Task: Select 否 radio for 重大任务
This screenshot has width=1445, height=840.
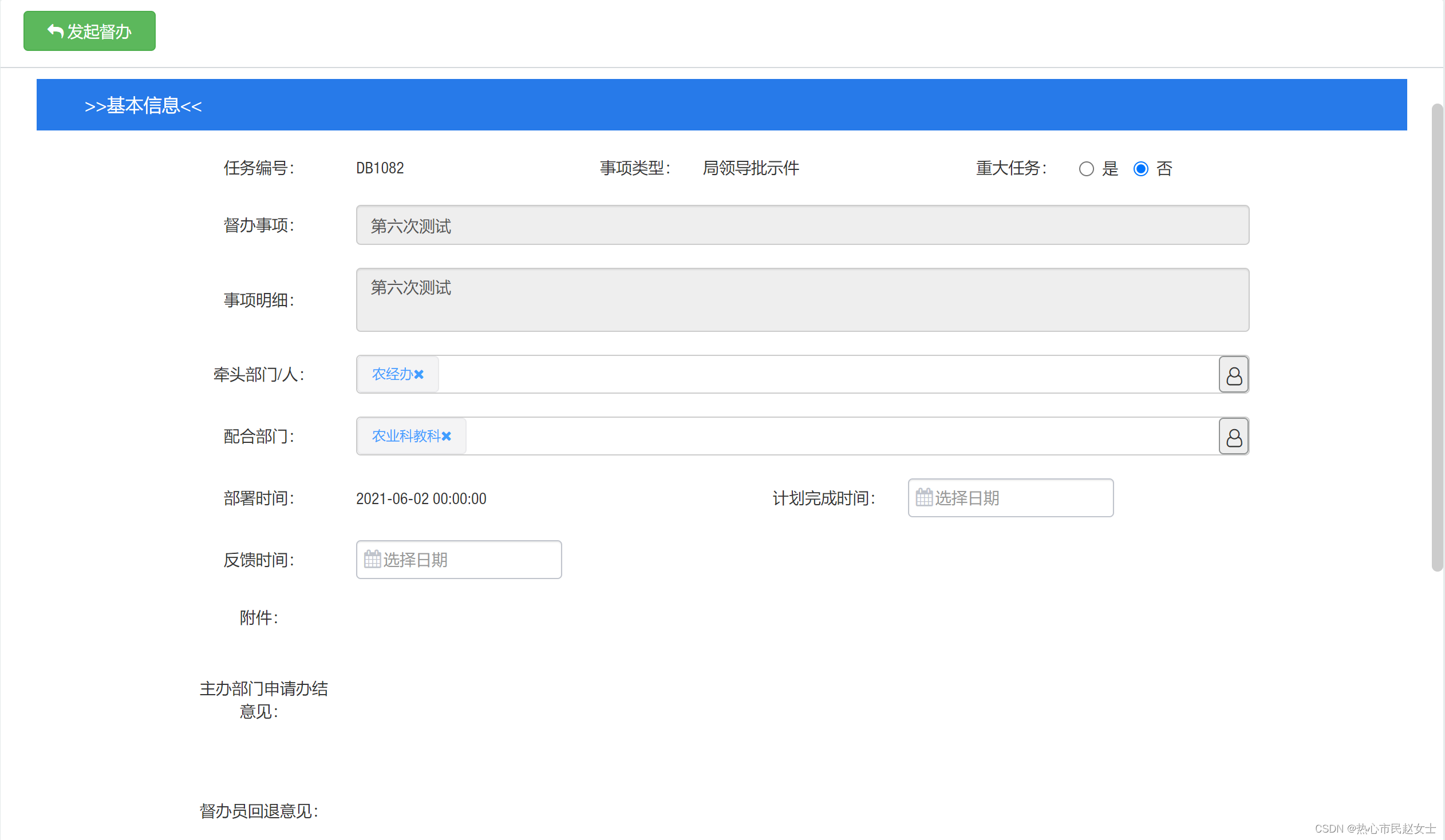Action: point(1140,169)
